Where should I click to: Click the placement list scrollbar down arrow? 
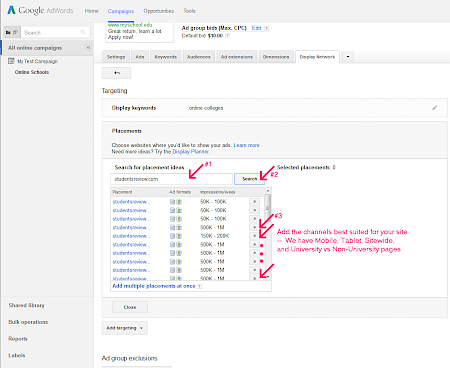coord(268,277)
